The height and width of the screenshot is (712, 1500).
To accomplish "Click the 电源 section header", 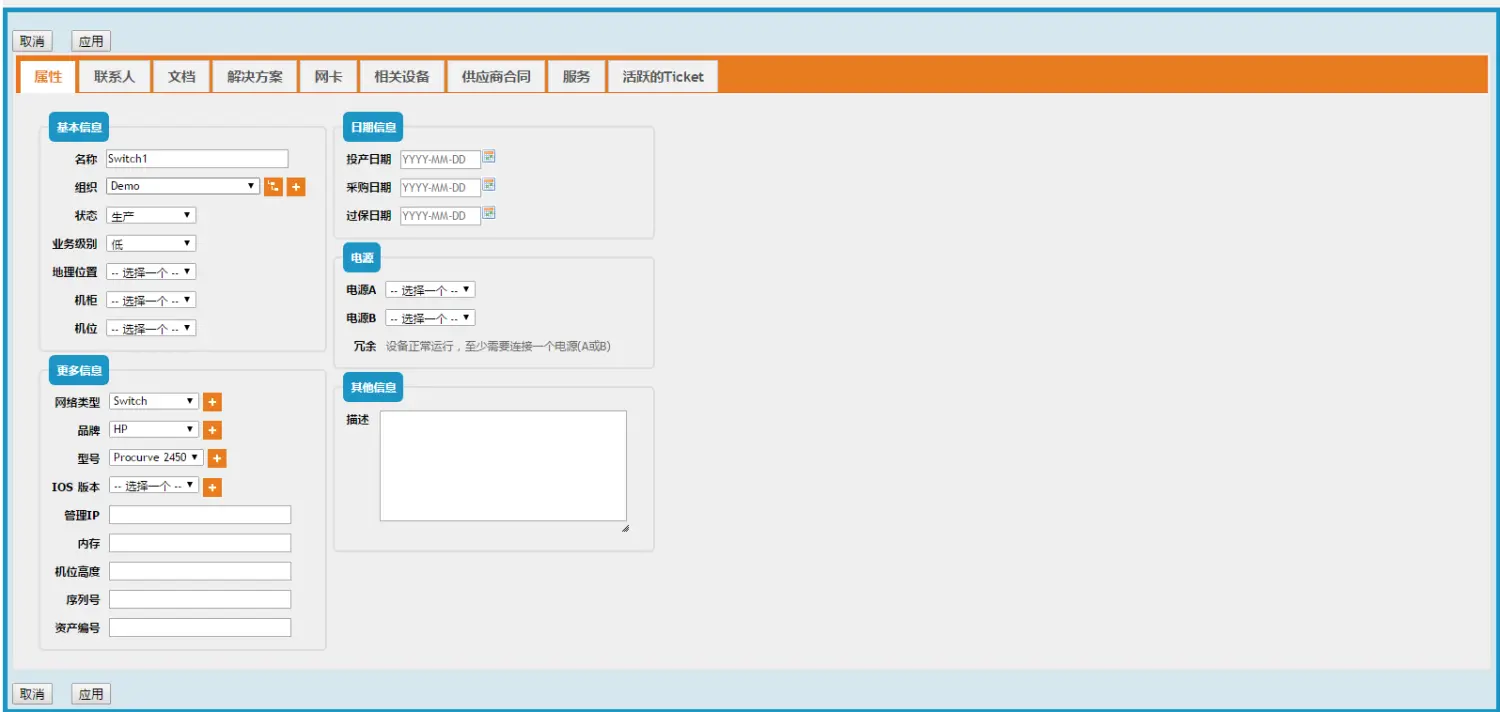I will coord(362,257).
